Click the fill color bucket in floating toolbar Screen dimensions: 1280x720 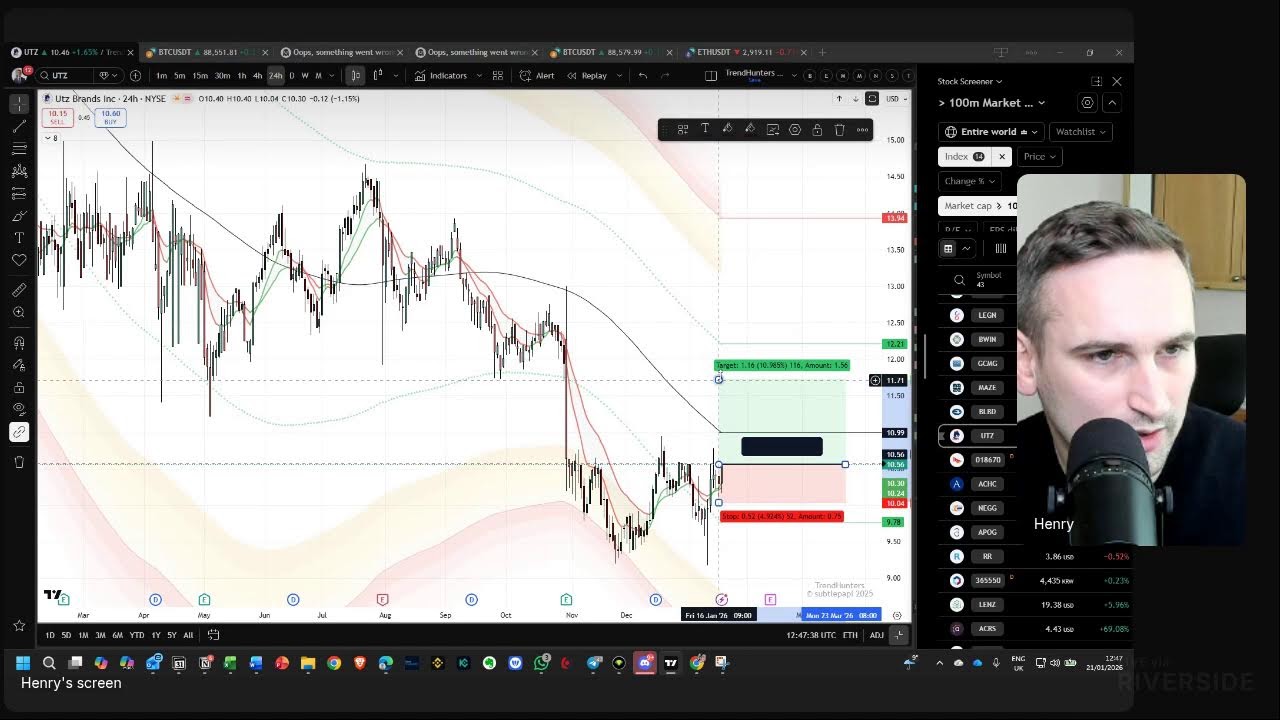(727, 129)
